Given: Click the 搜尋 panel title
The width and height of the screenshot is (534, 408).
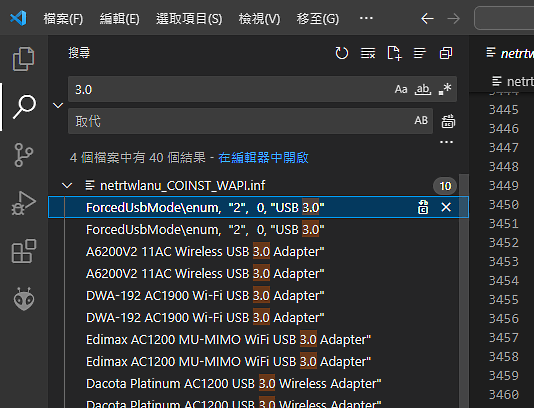Looking at the screenshot, I should coord(79,53).
